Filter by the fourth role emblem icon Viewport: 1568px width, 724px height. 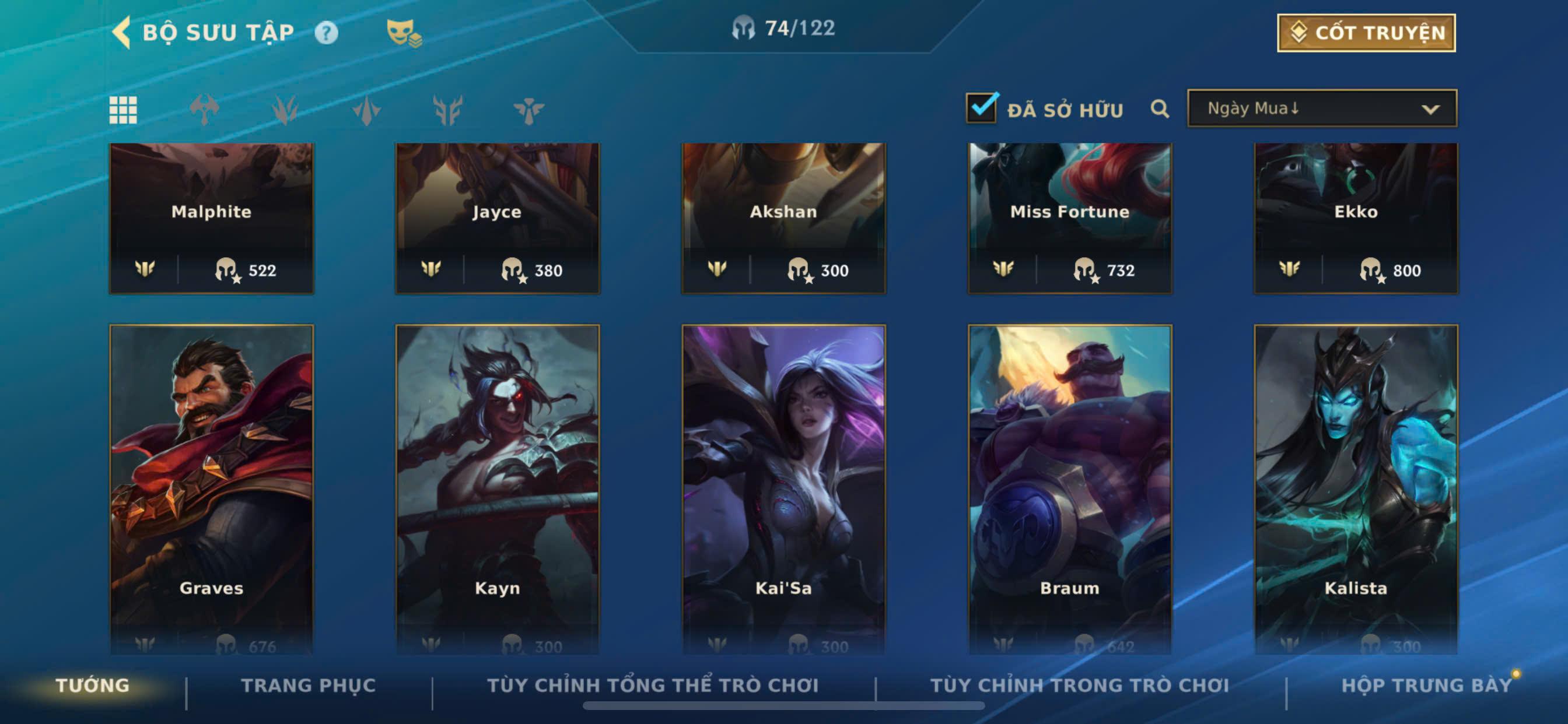(x=447, y=110)
